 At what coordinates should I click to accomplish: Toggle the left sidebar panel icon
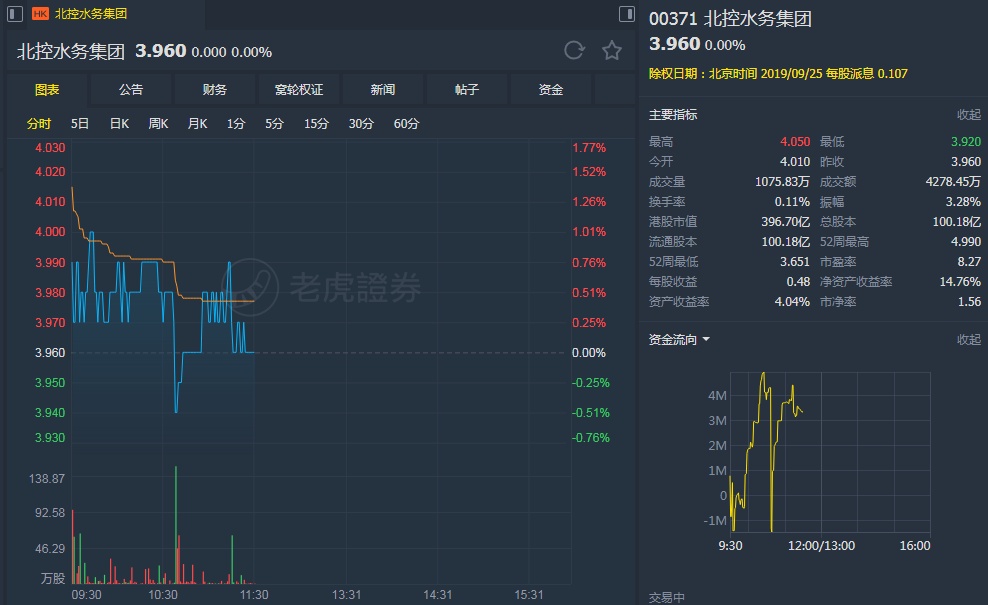[14, 13]
